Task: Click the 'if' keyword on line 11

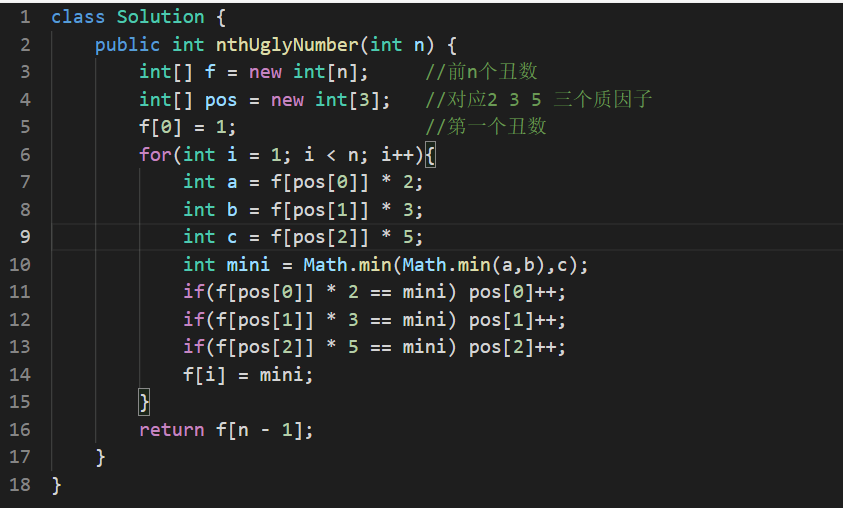Action: click(x=194, y=292)
